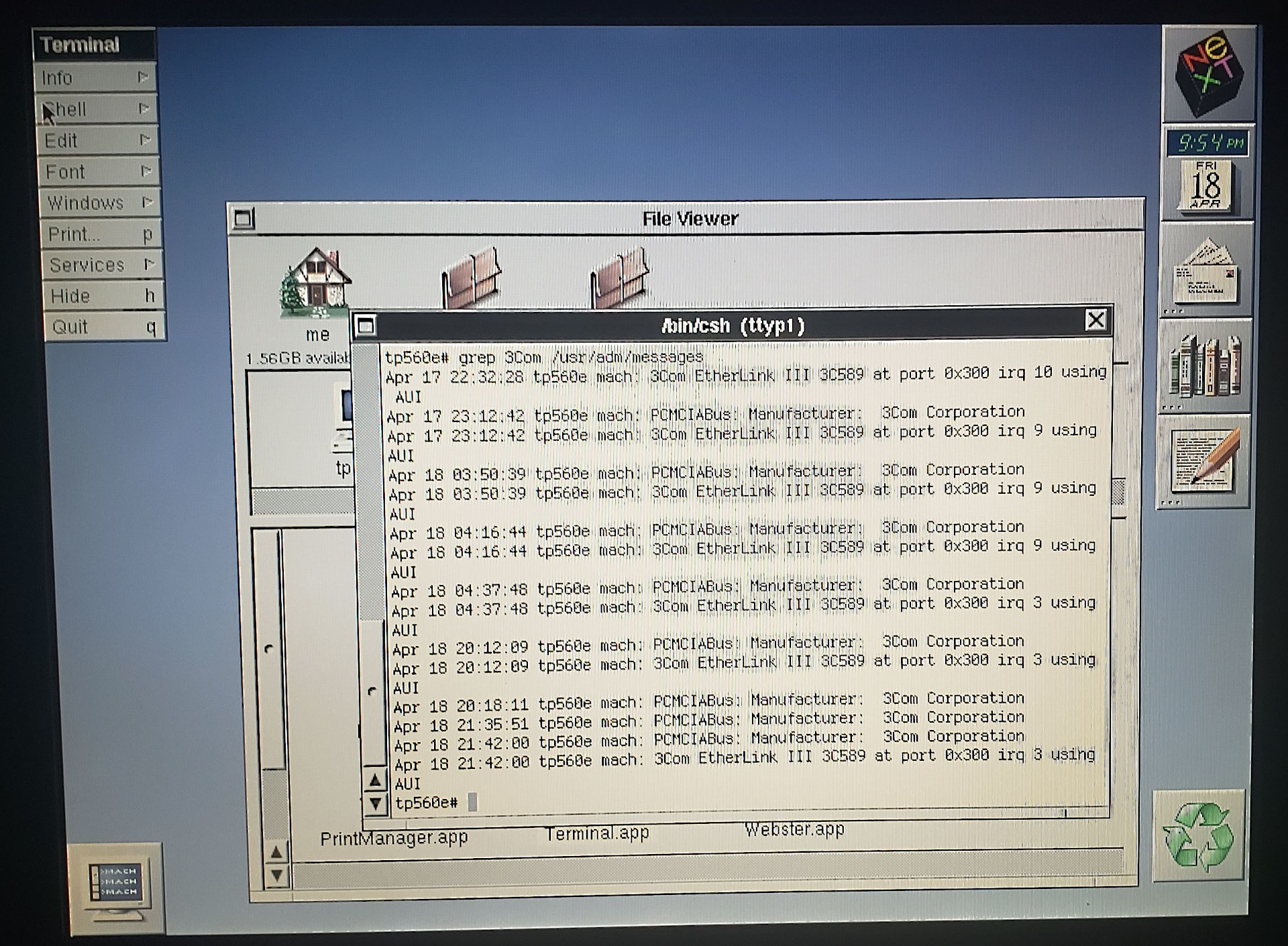The width and height of the screenshot is (1288, 946).
Task: Click the tp560e# prompt at terminal bottom
Action: click(x=427, y=803)
